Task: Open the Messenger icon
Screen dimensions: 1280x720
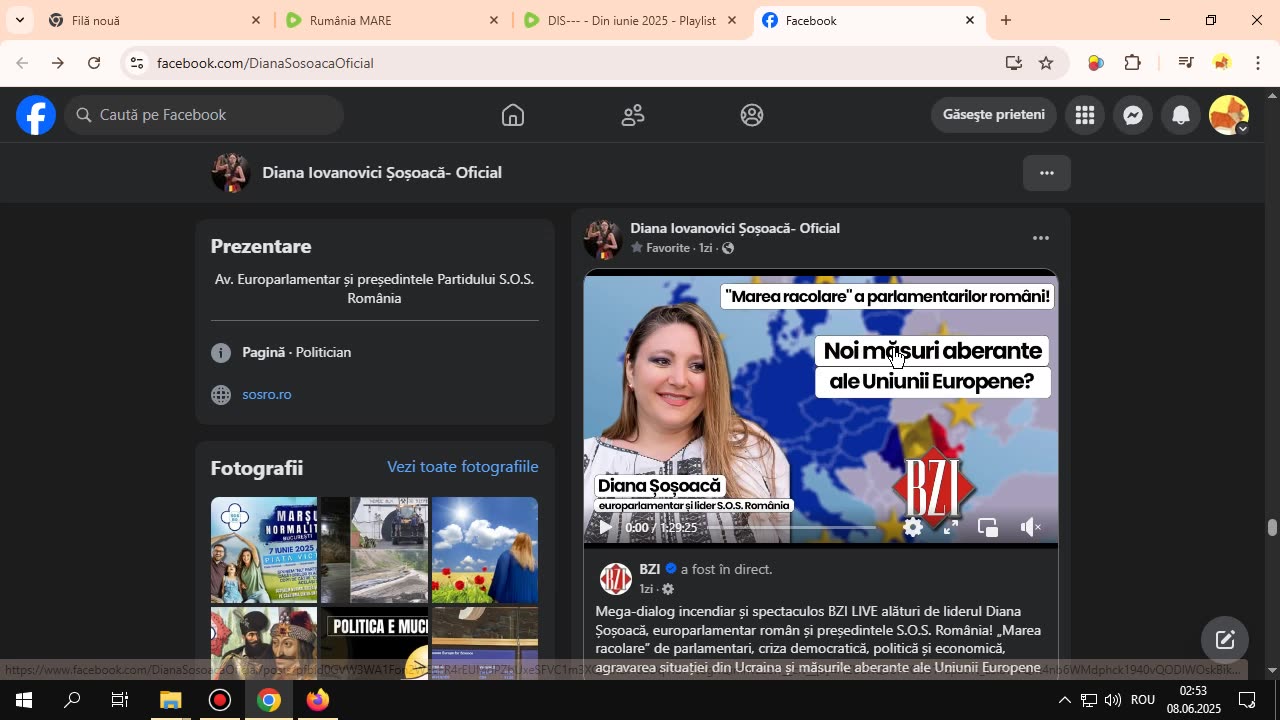Action: [x=1133, y=115]
